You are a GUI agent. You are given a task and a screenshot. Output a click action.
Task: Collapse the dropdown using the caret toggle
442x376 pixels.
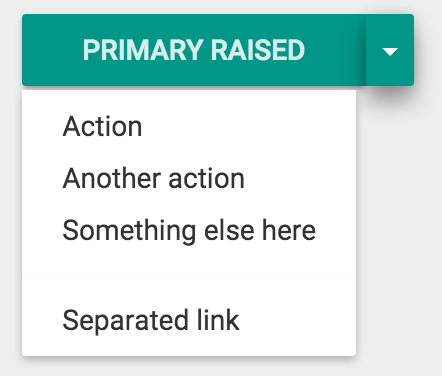390,50
